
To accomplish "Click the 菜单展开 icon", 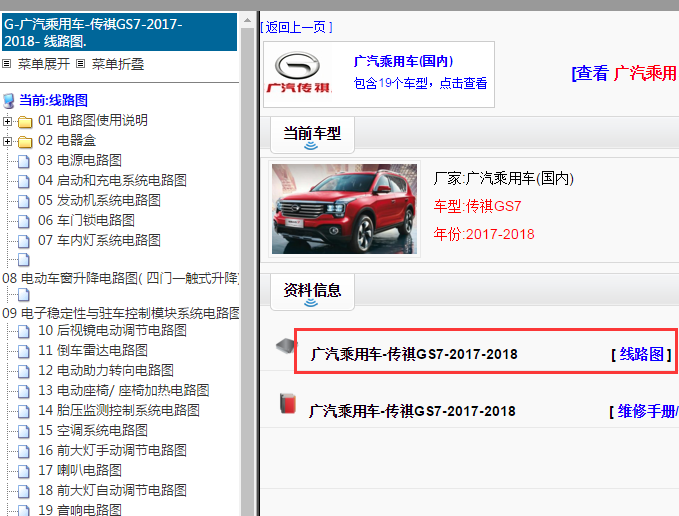I will click(6, 64).
